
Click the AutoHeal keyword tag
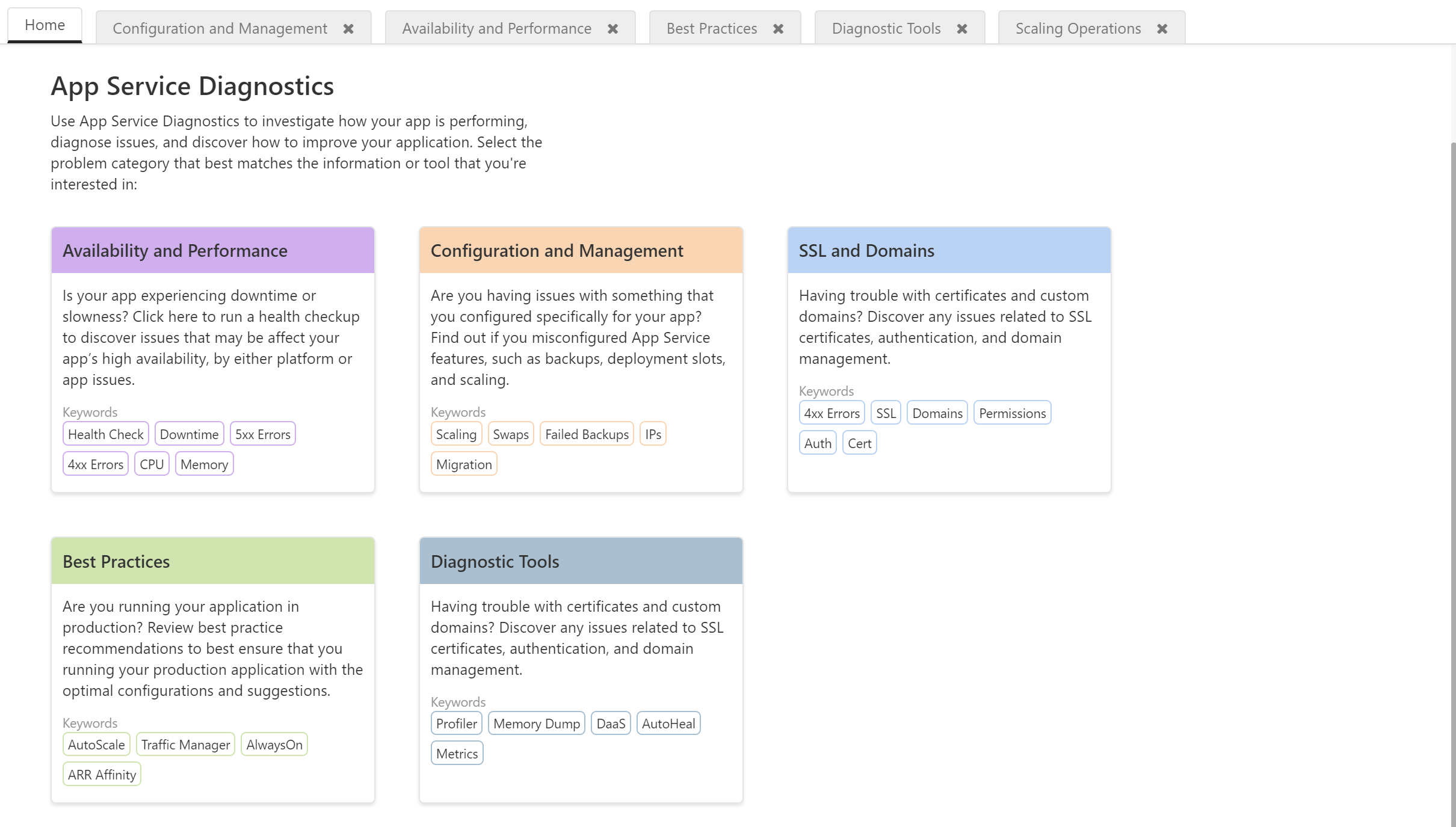(x=668, y=724)
